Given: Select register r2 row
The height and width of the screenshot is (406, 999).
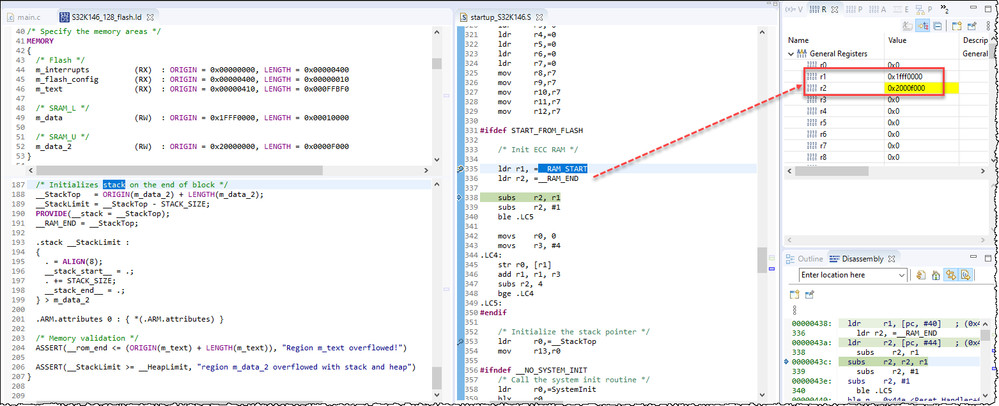Looking at the screenshot, I should coord(886,89).
